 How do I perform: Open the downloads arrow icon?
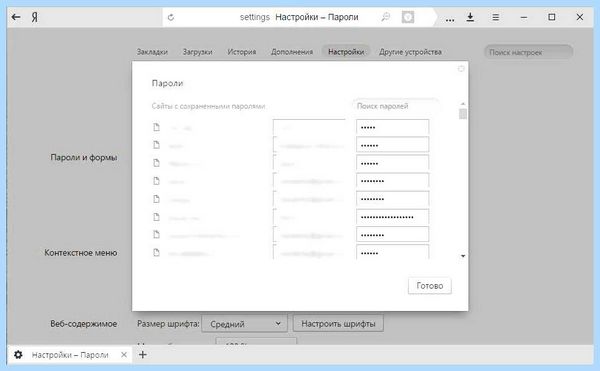click(470, 17)
